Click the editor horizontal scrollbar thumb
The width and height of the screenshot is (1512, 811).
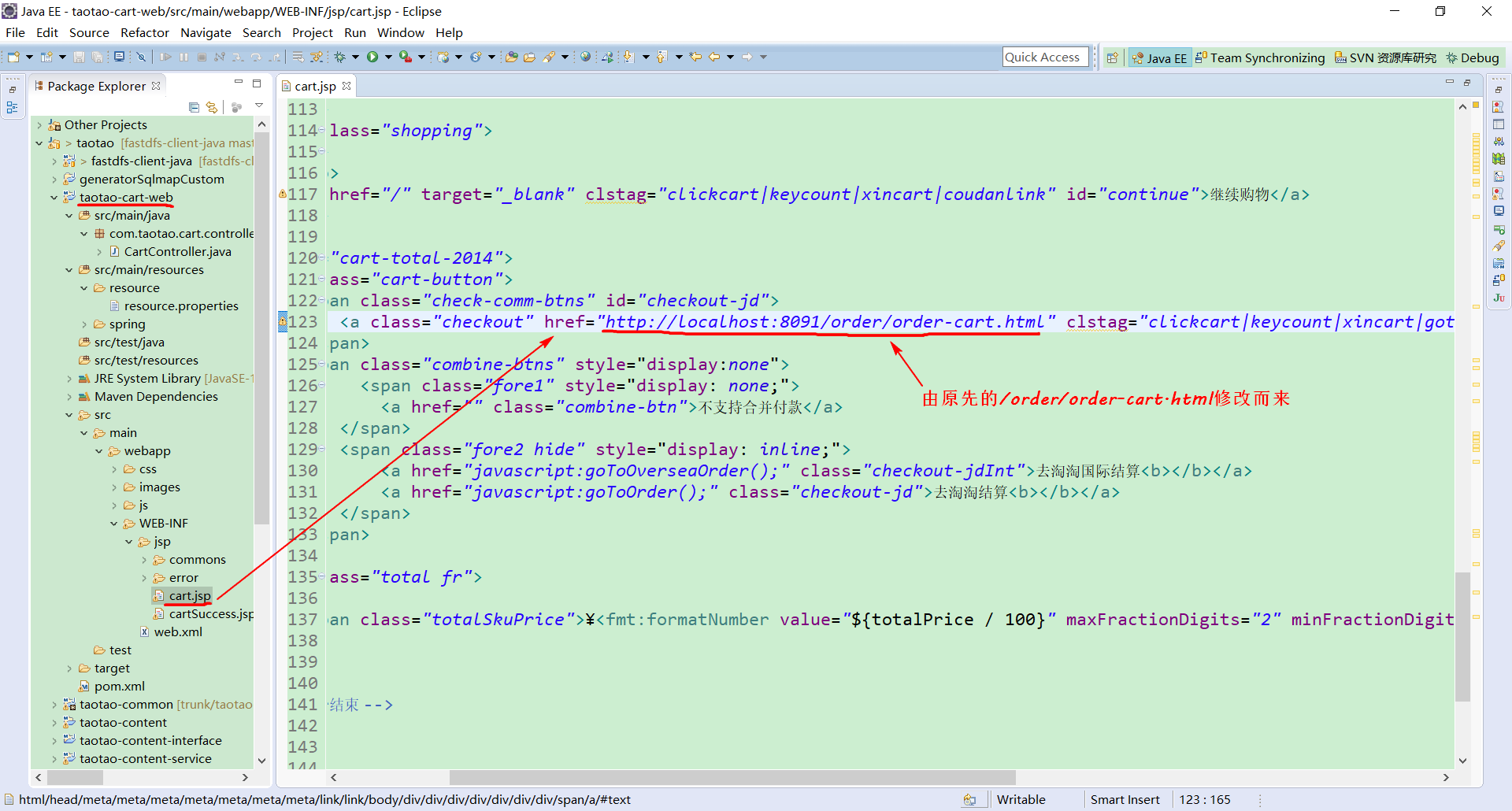pyautogui.click(x=732, y=777)
